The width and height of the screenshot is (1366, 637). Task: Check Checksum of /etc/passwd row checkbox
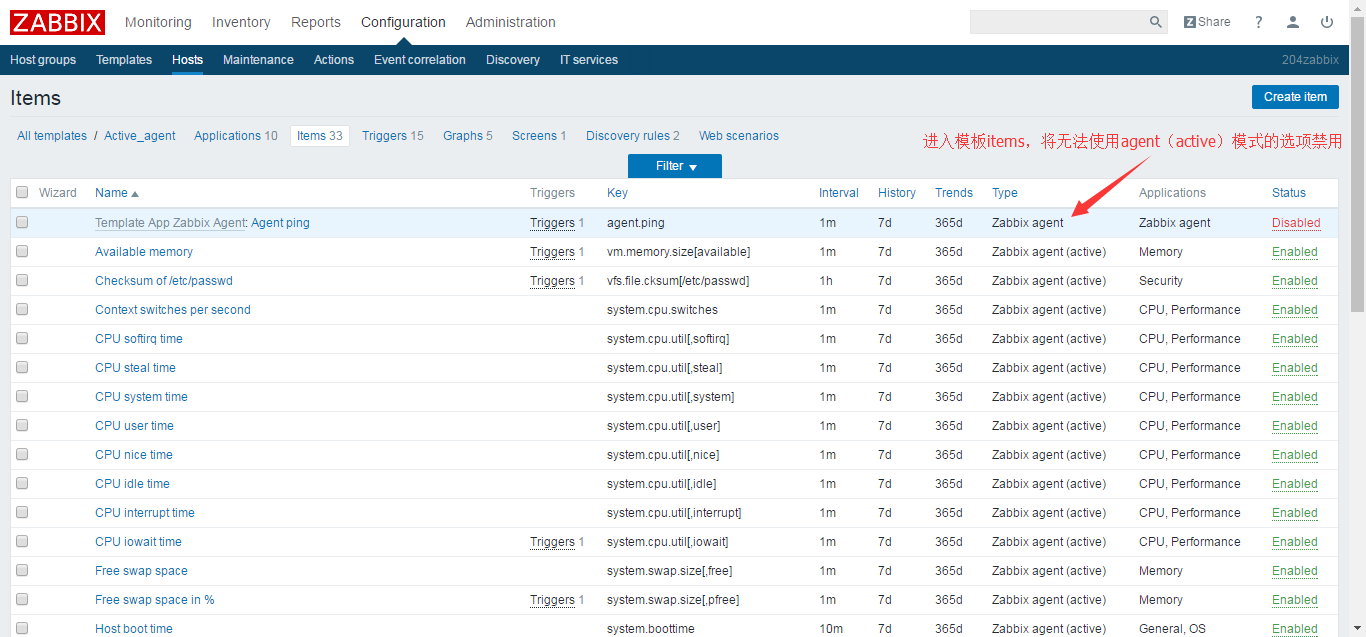(x=22, y=281)
